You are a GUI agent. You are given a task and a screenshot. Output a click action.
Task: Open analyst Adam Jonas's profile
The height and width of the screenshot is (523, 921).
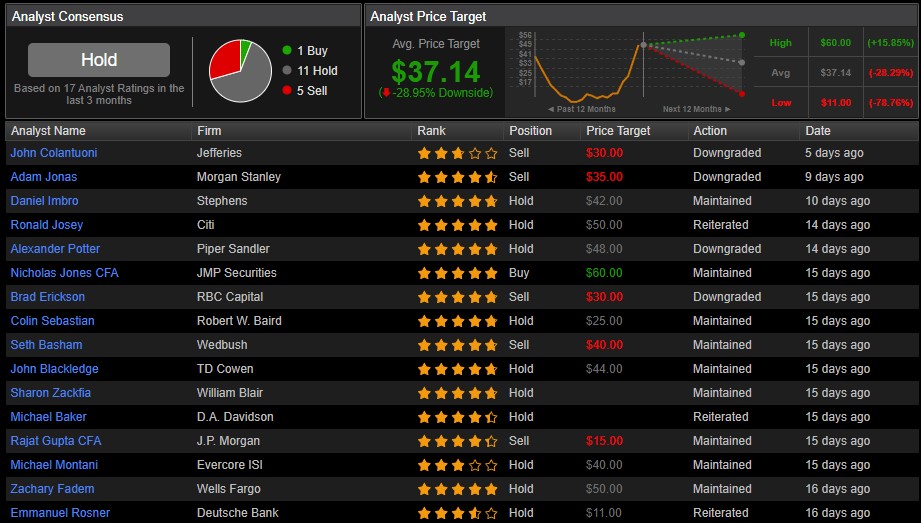tap(43, 177)
